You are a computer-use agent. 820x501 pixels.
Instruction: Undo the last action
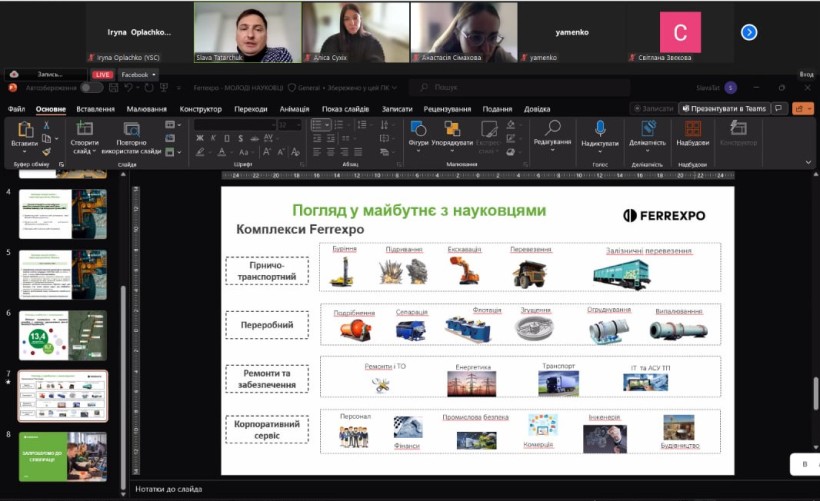tap(128, 88)
